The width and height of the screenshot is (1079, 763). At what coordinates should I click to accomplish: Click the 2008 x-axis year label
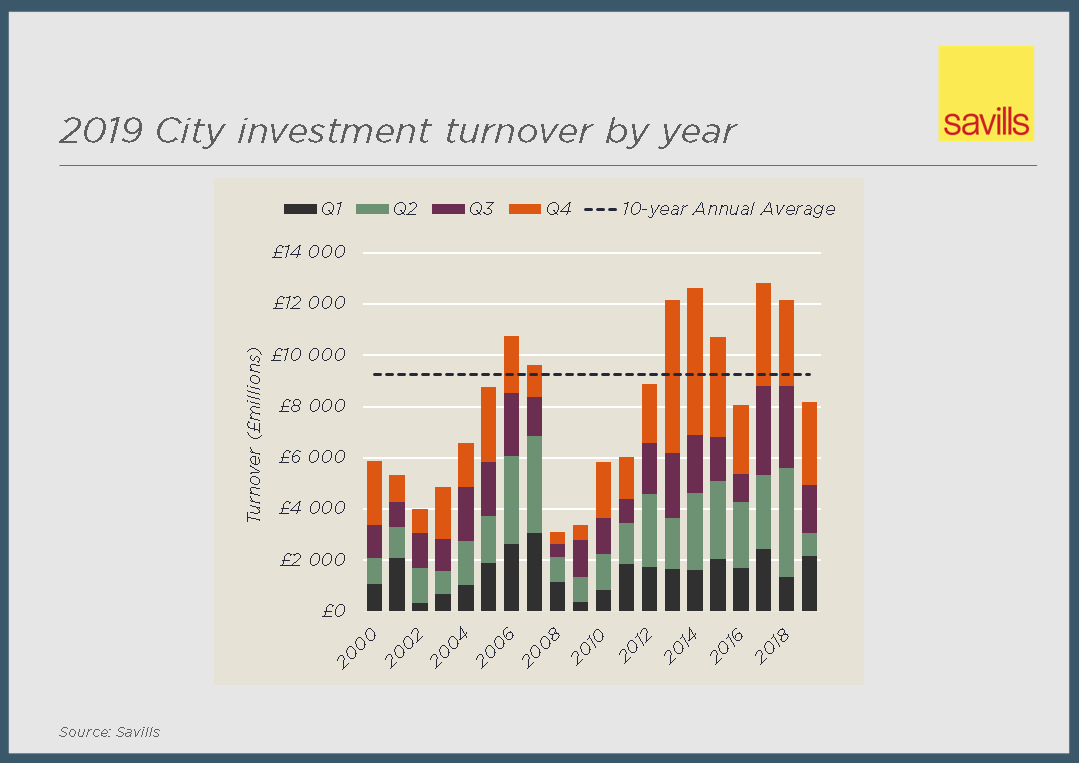[x=544, y=647]
